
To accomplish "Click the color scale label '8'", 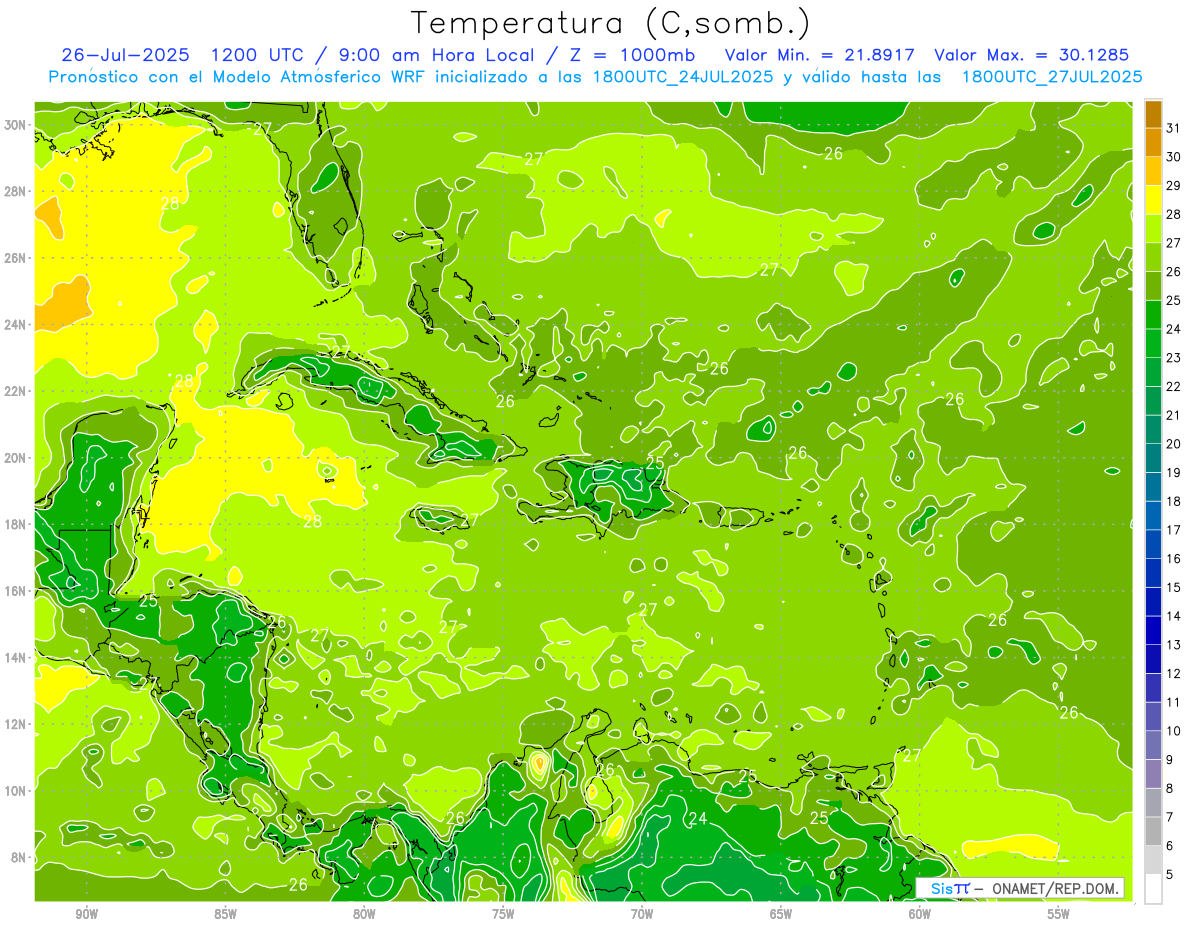I will pos(1170,789).
